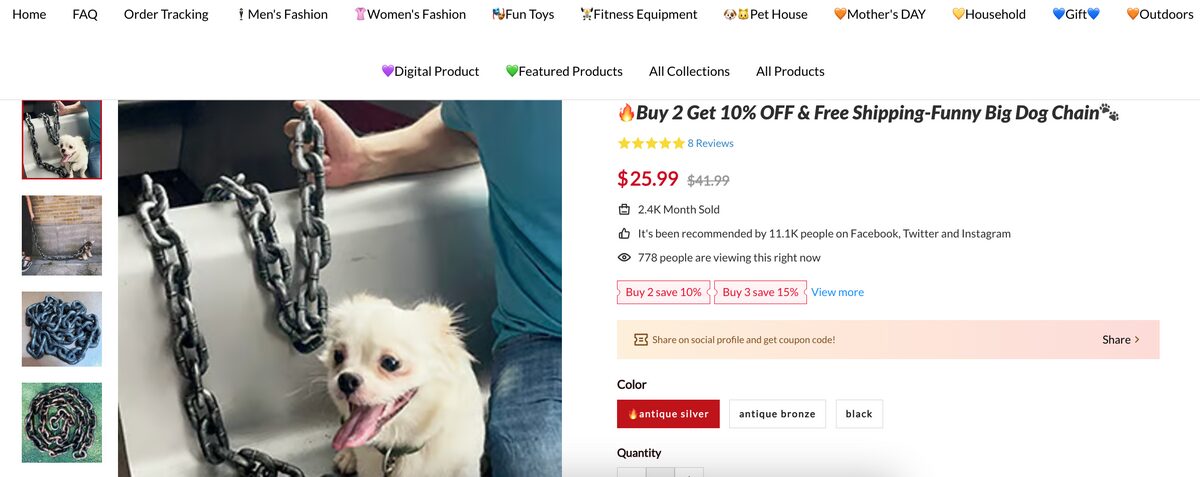Click the Buy 3 save 15% tag
1200x477 pixels.
[x=760, y=292]
